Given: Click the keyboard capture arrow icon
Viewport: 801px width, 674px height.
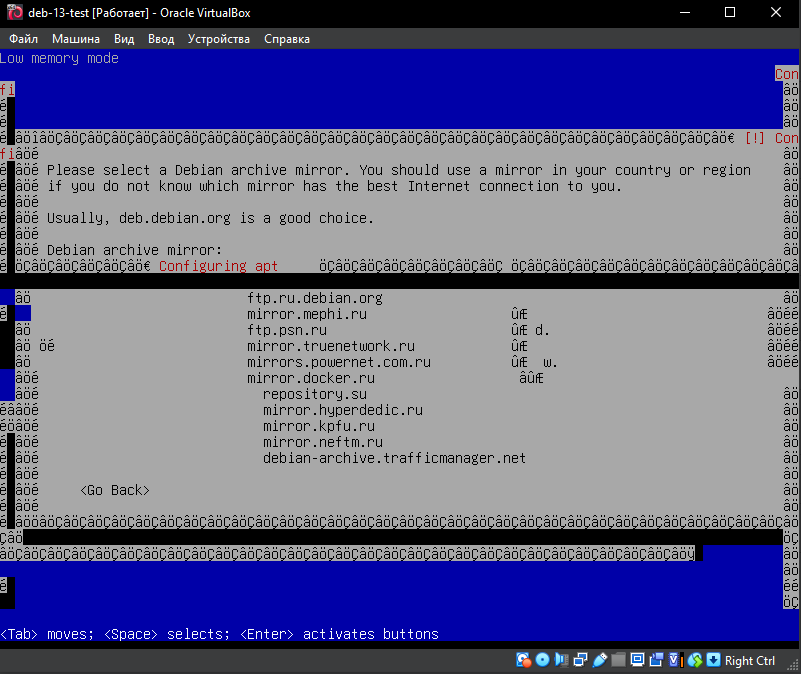Looking at the screenshot, I should (x=713, y=660).
